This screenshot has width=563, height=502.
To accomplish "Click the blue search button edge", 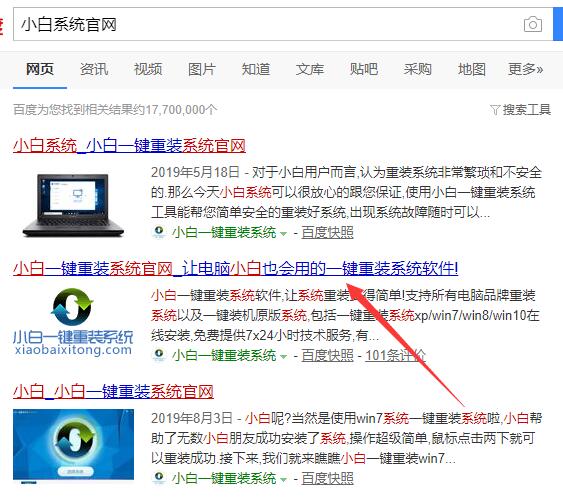I will coord(558,24).
